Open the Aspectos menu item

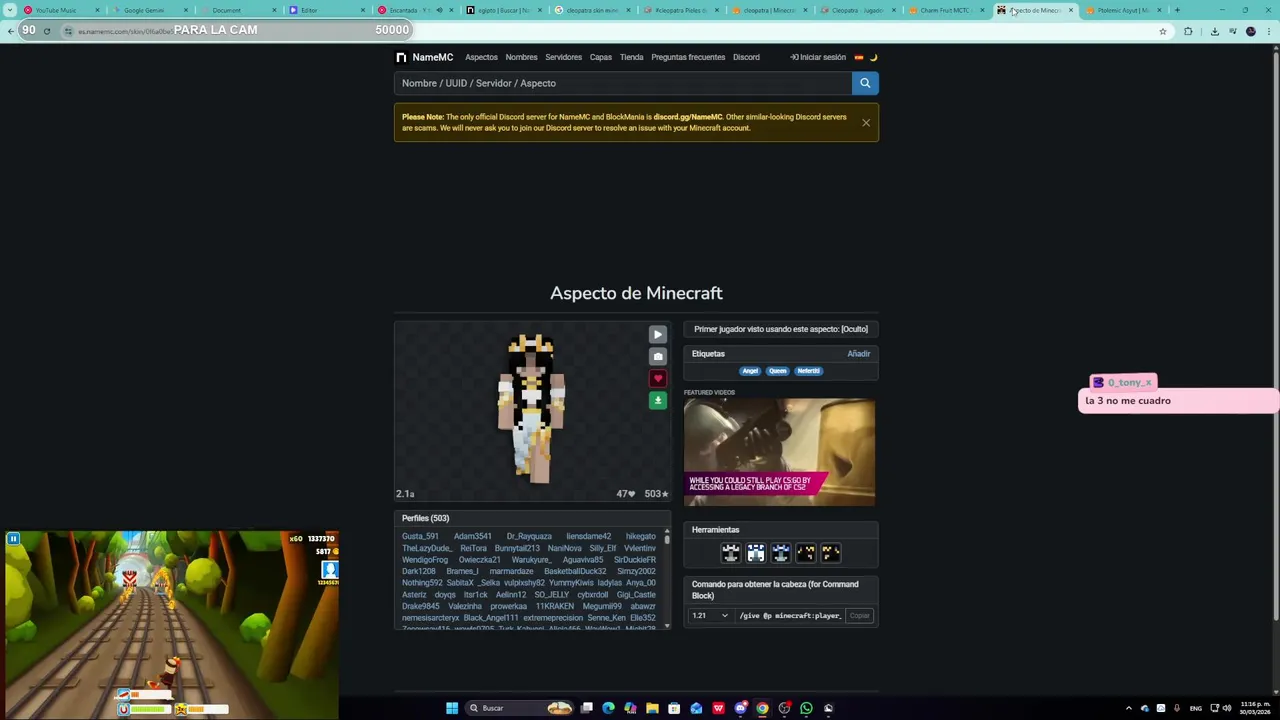click(481, 57)
